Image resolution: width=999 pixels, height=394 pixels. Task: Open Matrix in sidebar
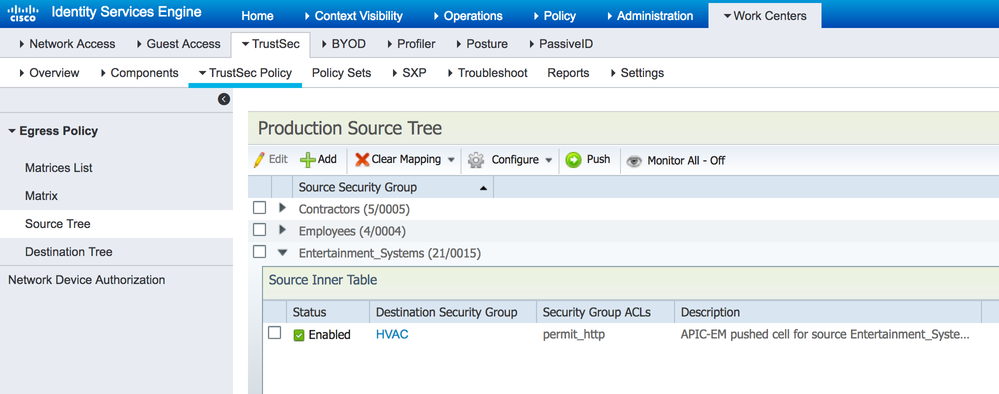coord(41,196)
